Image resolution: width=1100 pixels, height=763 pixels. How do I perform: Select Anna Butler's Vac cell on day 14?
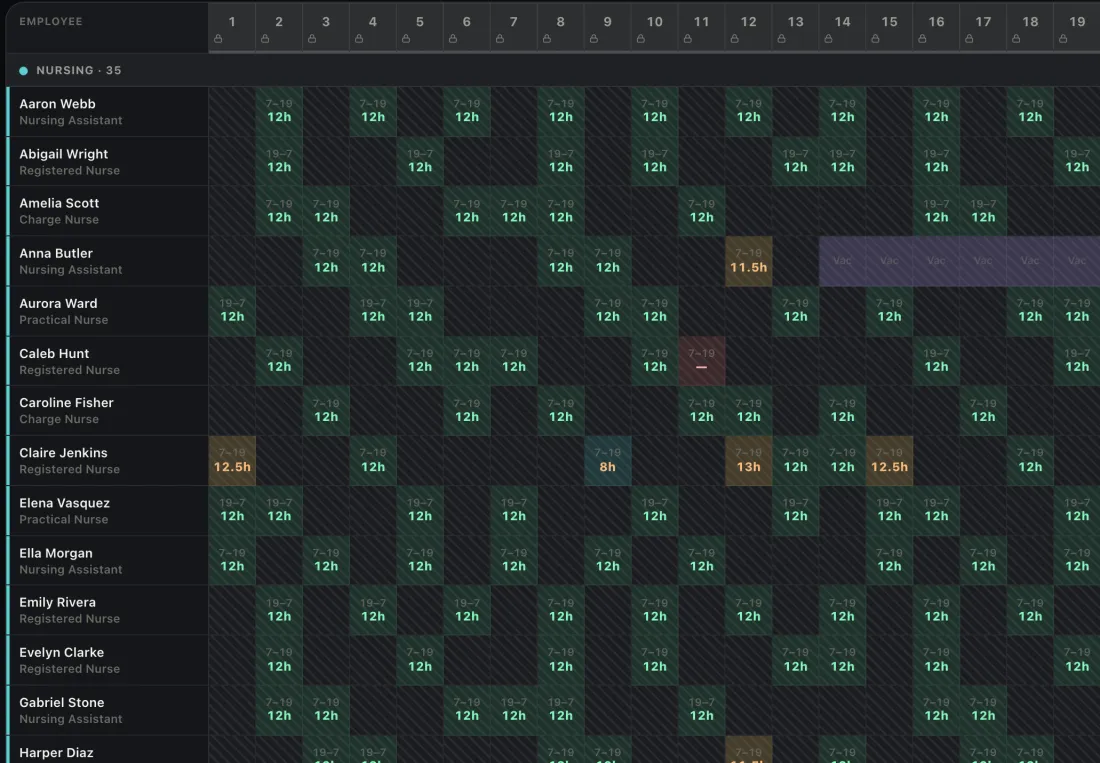[843, 261]
